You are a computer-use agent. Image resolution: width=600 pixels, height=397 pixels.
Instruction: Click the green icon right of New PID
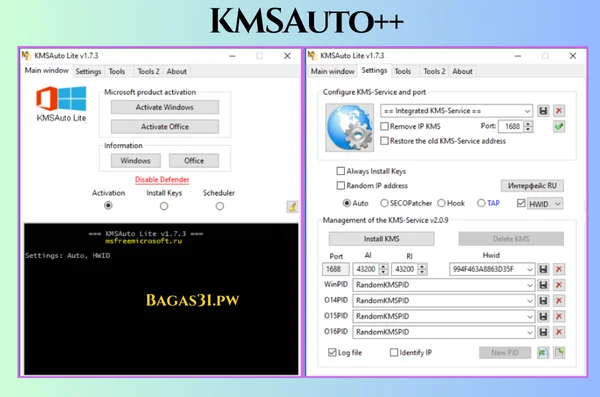543,353
